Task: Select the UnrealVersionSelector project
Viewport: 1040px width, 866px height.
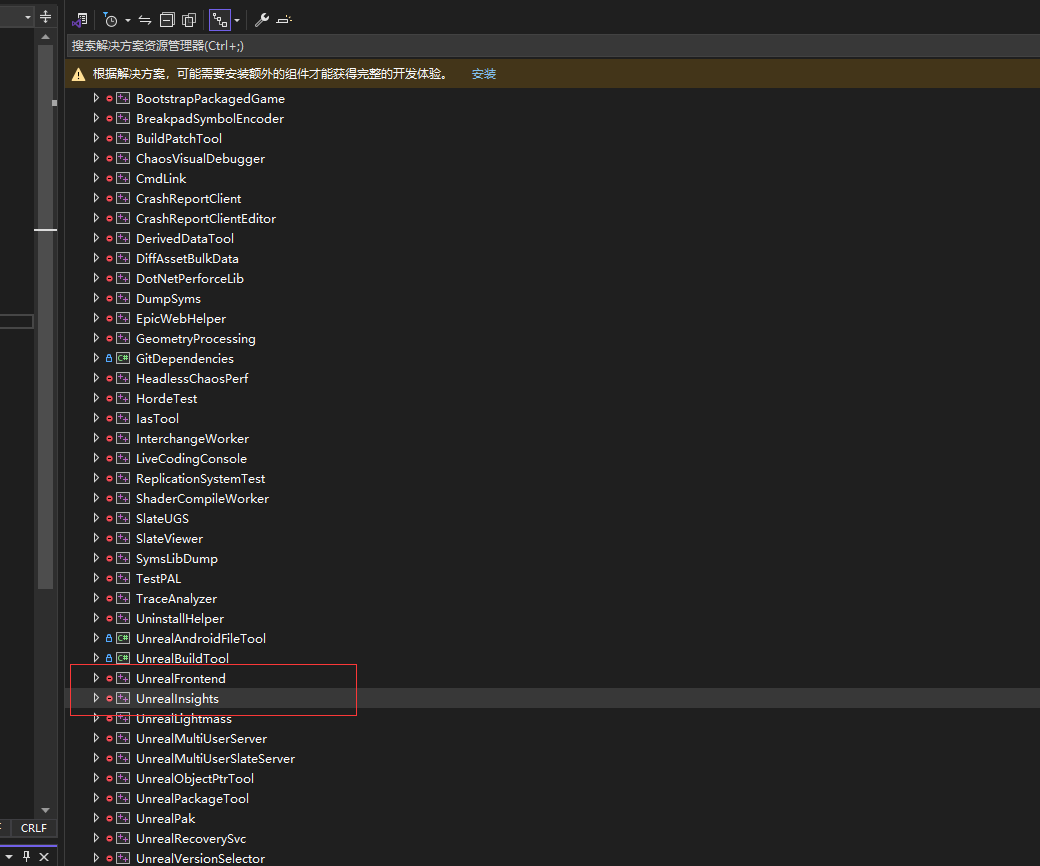Action: point(200,858)
